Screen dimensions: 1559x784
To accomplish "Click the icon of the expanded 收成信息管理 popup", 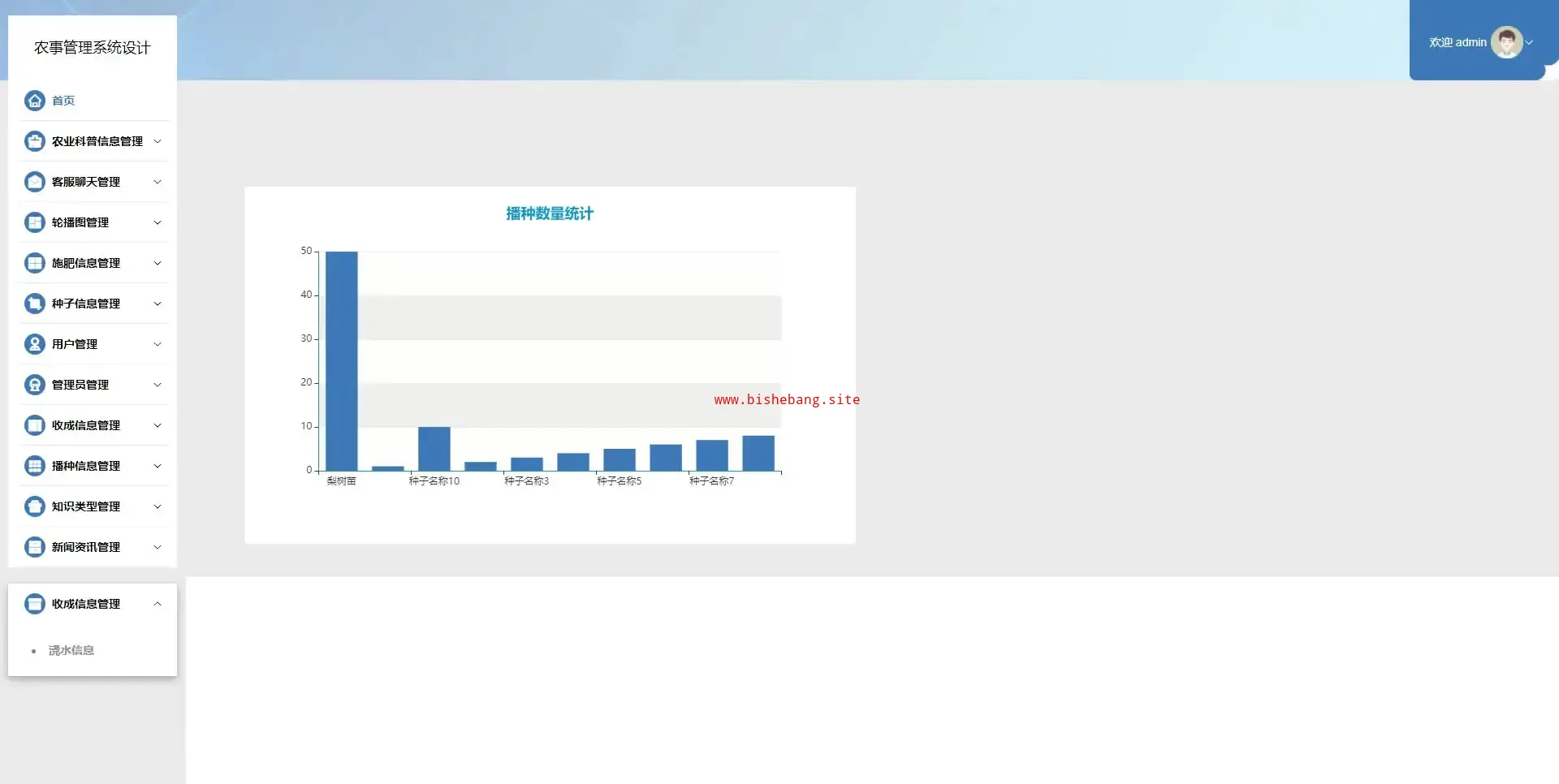I will (35, 604).
